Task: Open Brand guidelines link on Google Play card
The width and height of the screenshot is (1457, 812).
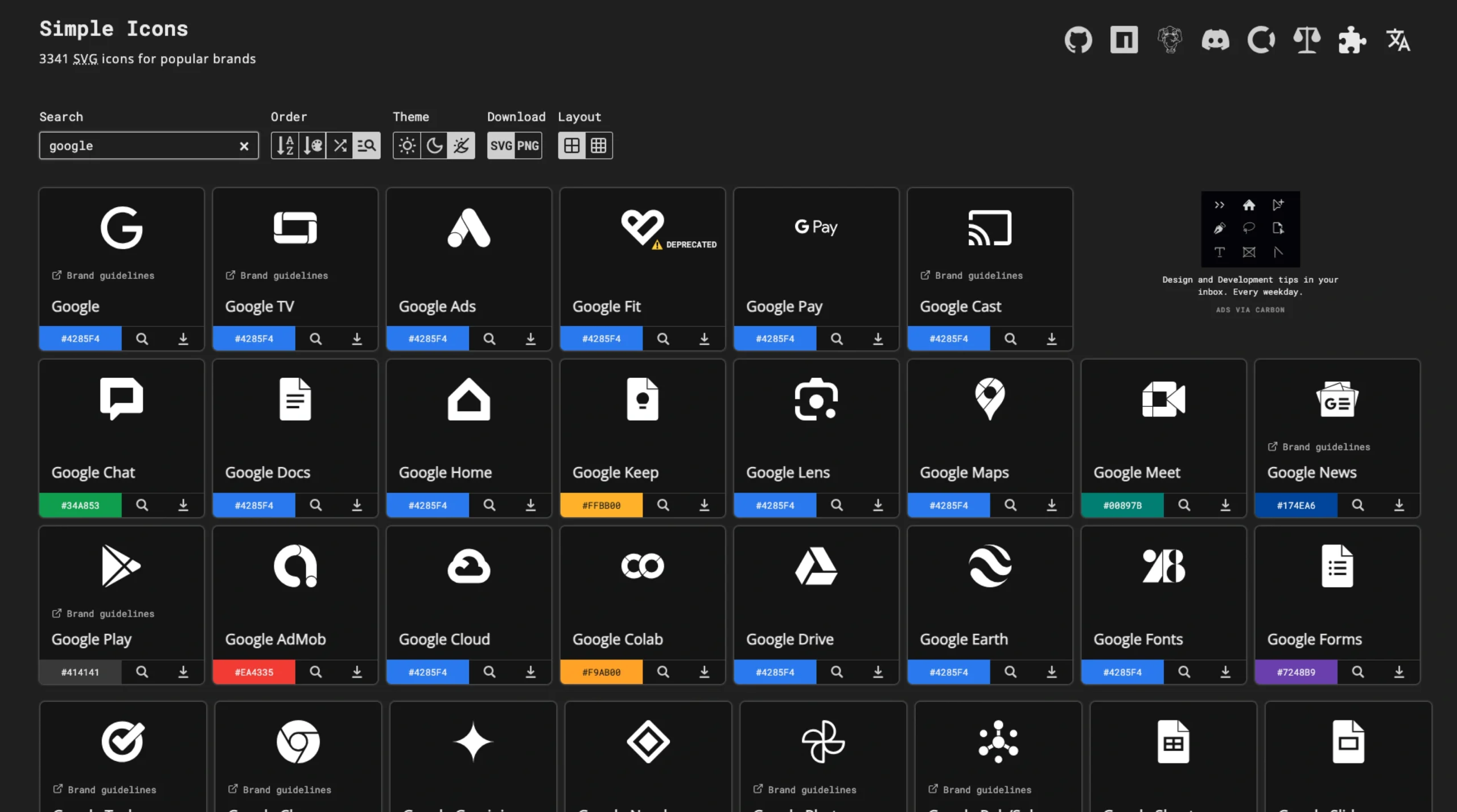Action: (x=103, y=613)
